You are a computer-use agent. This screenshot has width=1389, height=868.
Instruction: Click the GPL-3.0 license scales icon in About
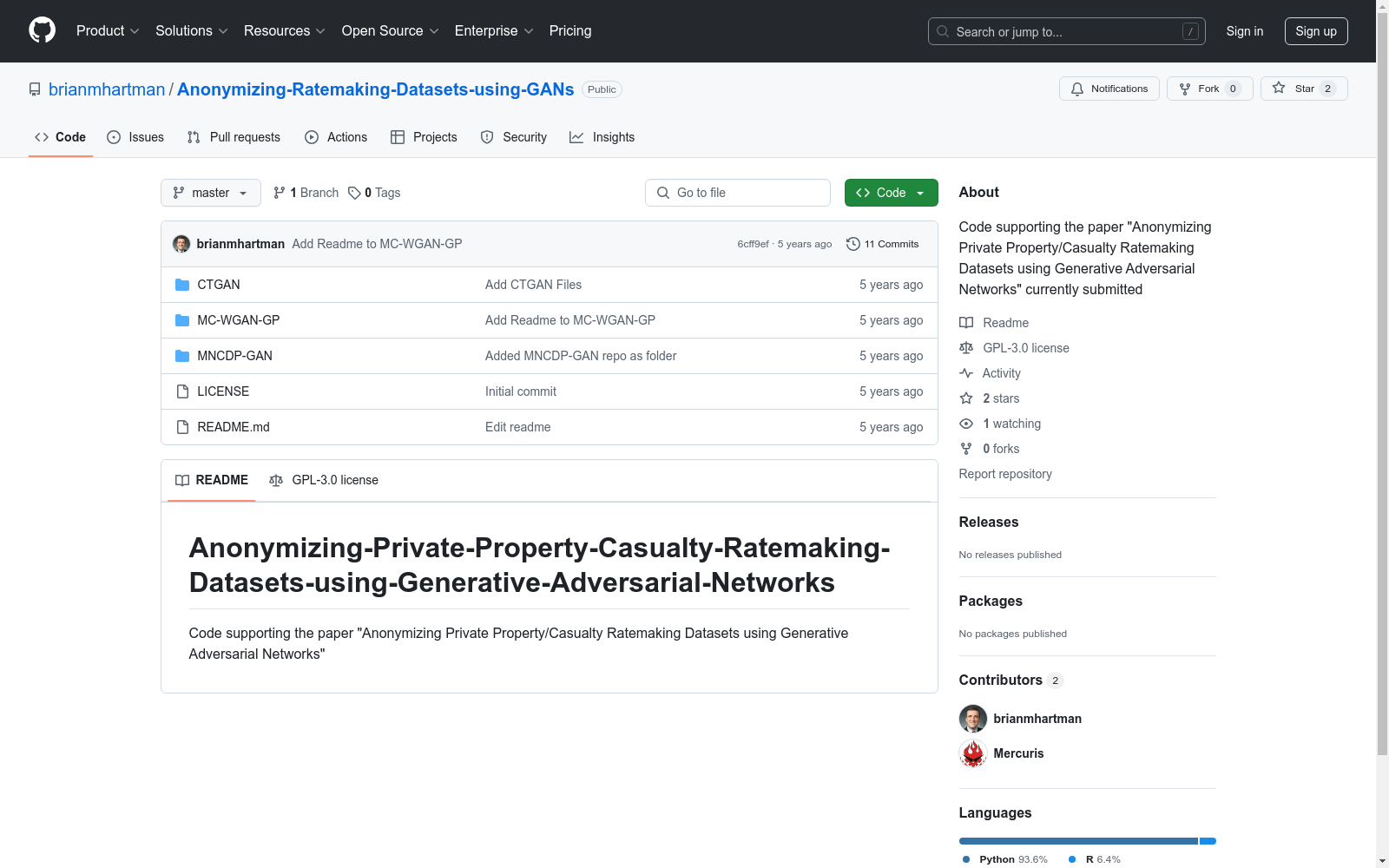point(966,348)
